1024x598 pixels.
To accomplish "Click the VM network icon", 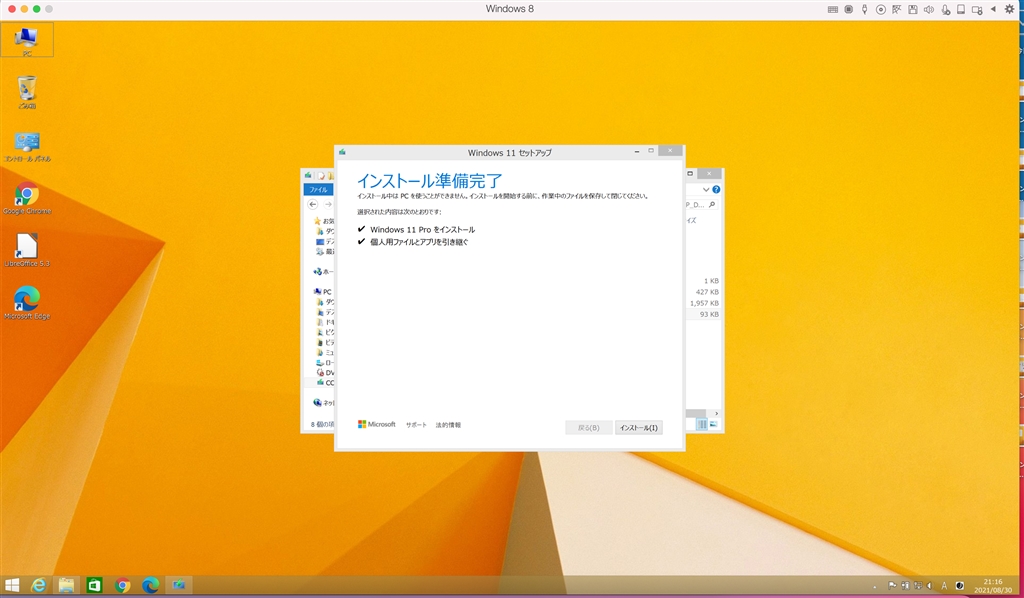I will click(897, 9).
